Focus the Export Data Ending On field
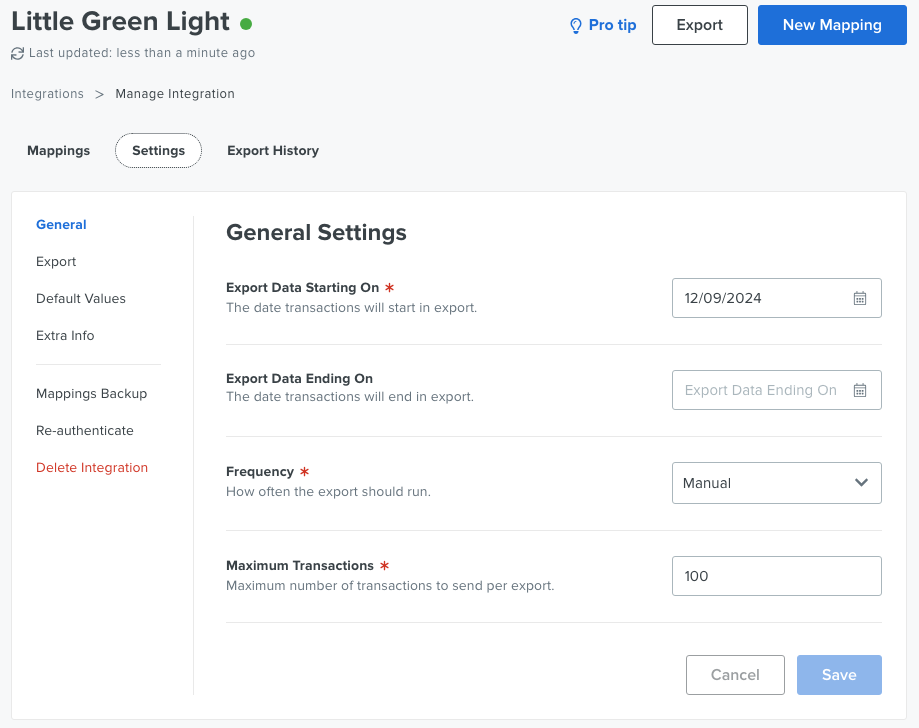The image size is (919, 728). (x=777, y=390)
